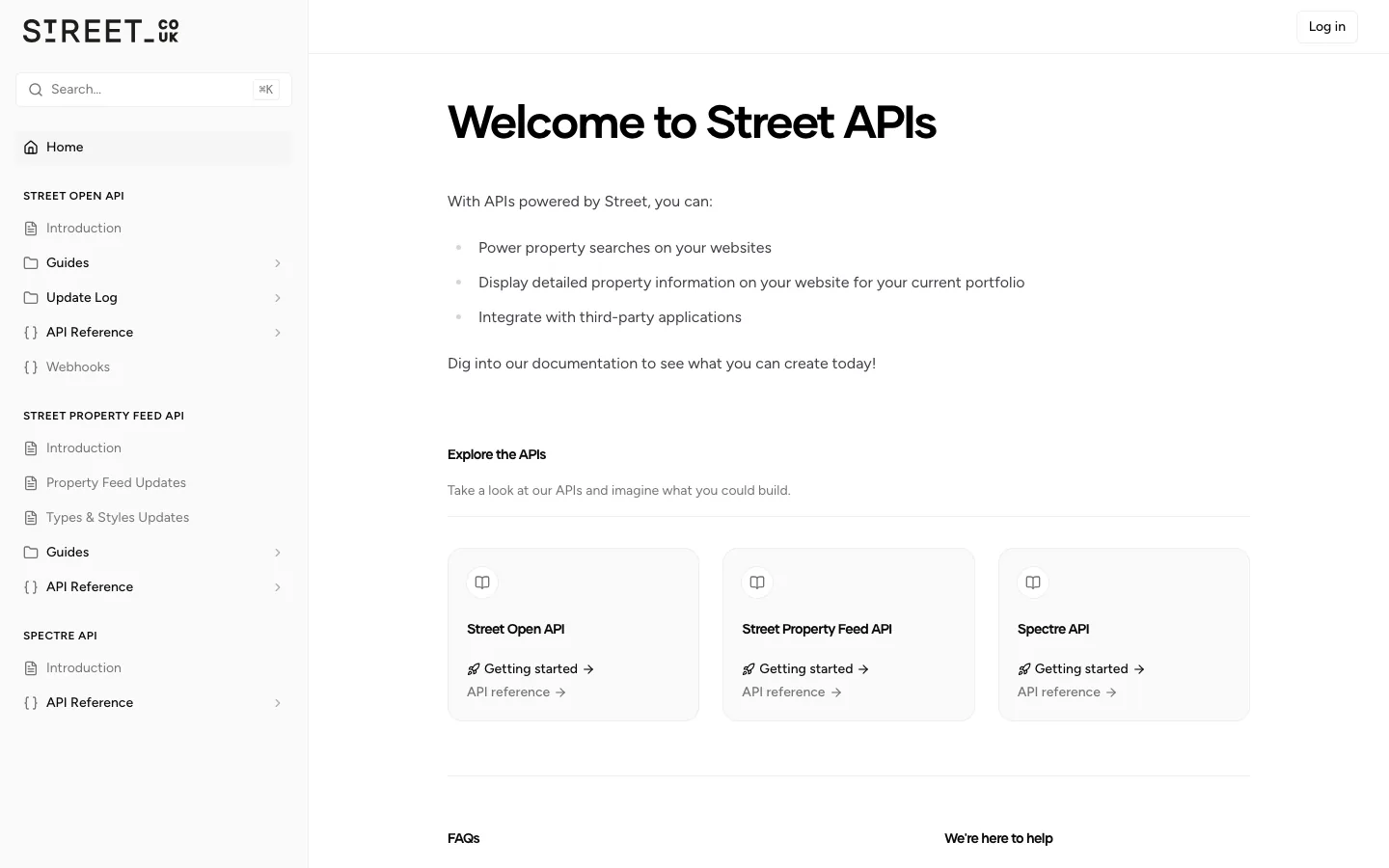Click the rocket icon in Street Open API card

pyautogui.click(x=474, y=669)
